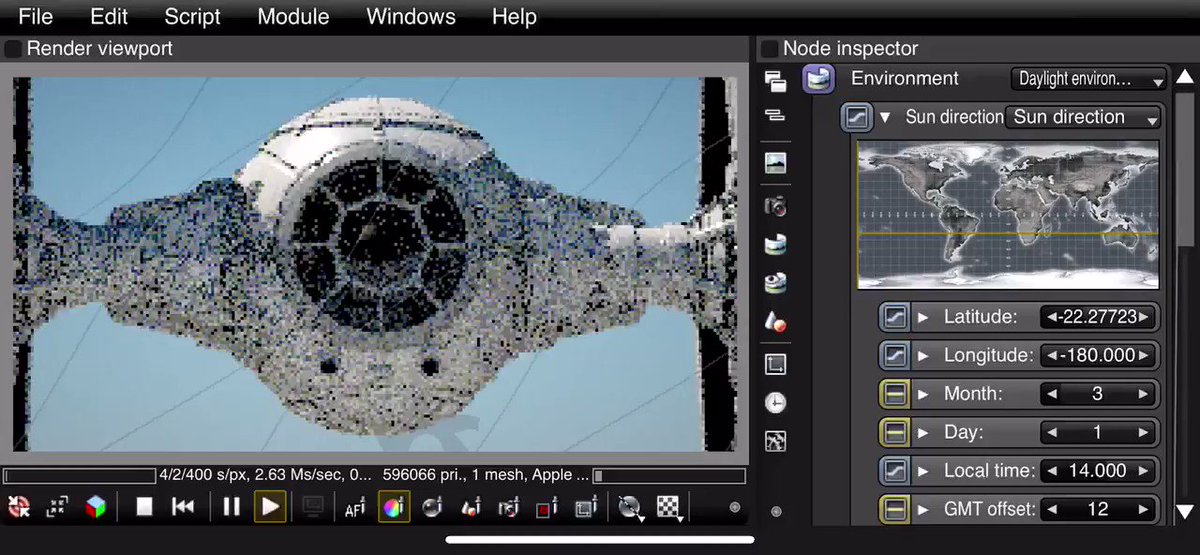Collapse the Sun direction section triangle

pos(884,117)
